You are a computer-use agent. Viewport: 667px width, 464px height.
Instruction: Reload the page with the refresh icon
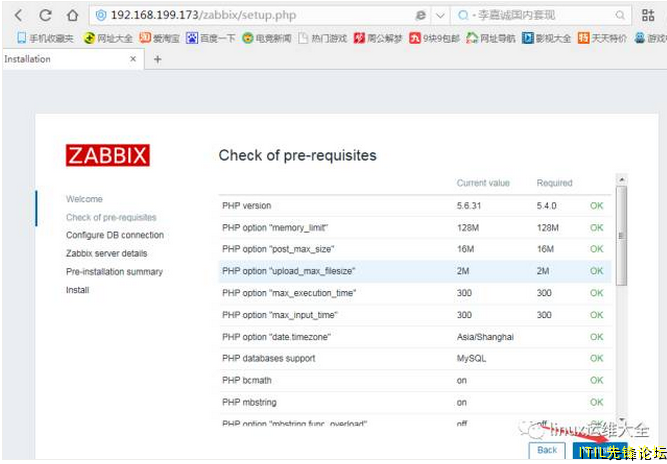[45, 16]
